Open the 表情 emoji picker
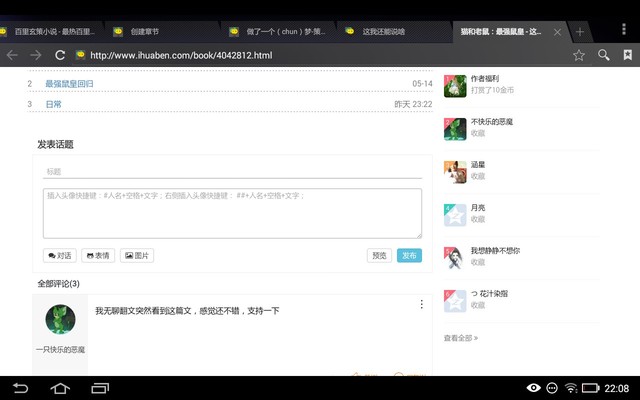640x400 pixels. (x=97, y=255)
